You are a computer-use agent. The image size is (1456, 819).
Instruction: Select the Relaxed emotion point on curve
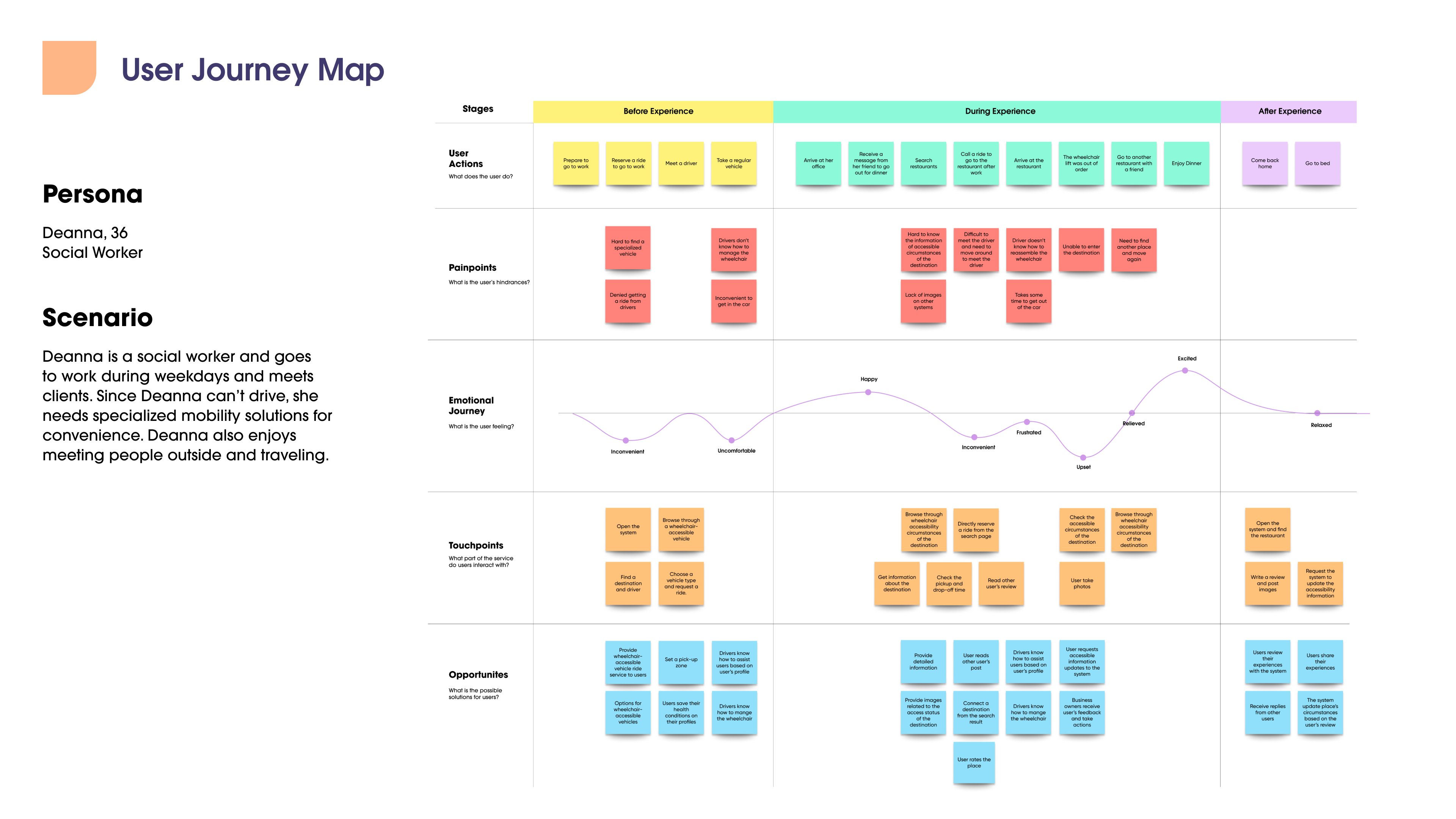click(x=1317, y=413)
